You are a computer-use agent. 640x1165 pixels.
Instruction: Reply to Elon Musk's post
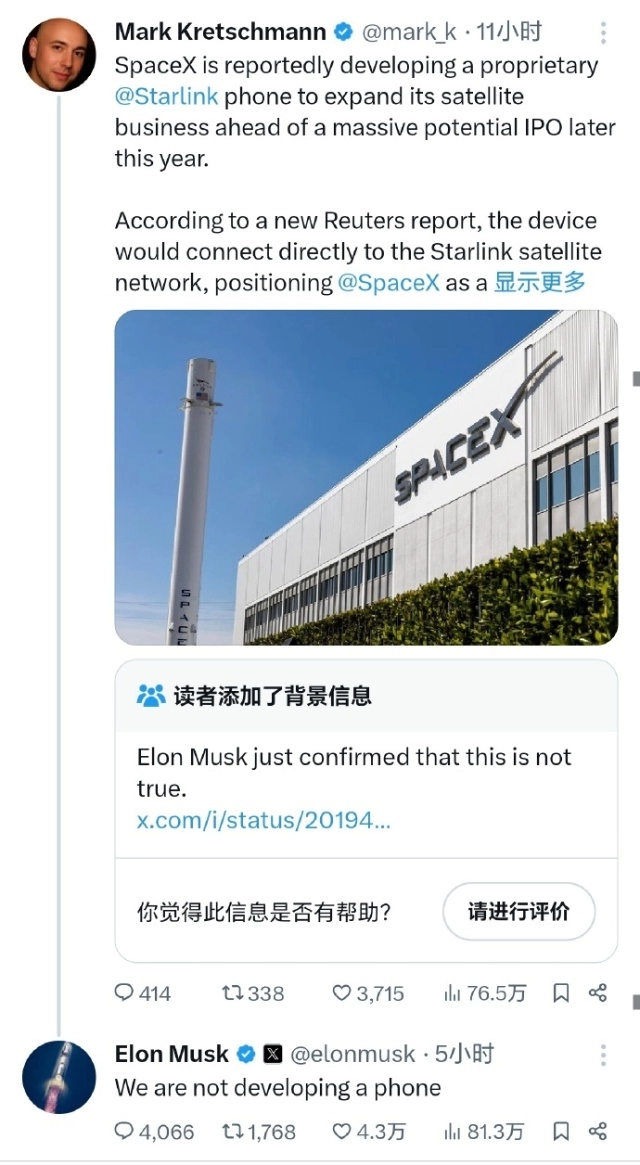[125, 1132]
